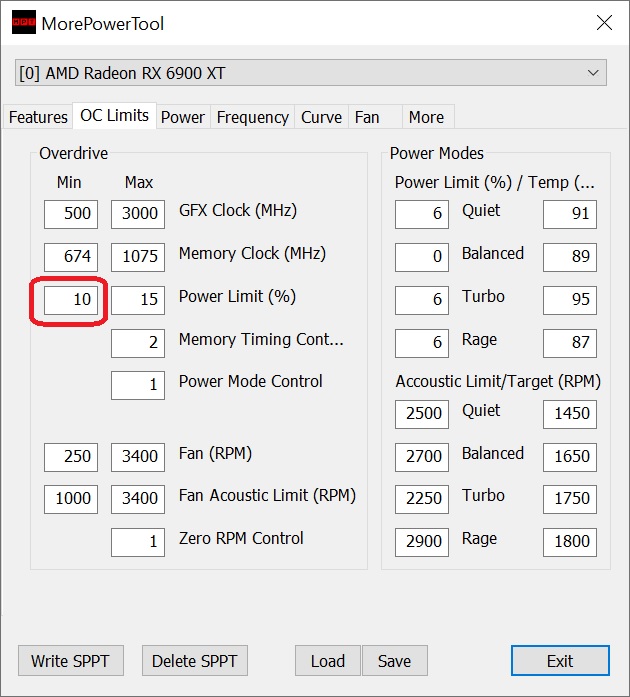Edit the Turbo mode temperature field
Image resolution: width=630 pixels, height=697 pixels.
(x=570, y=300)
